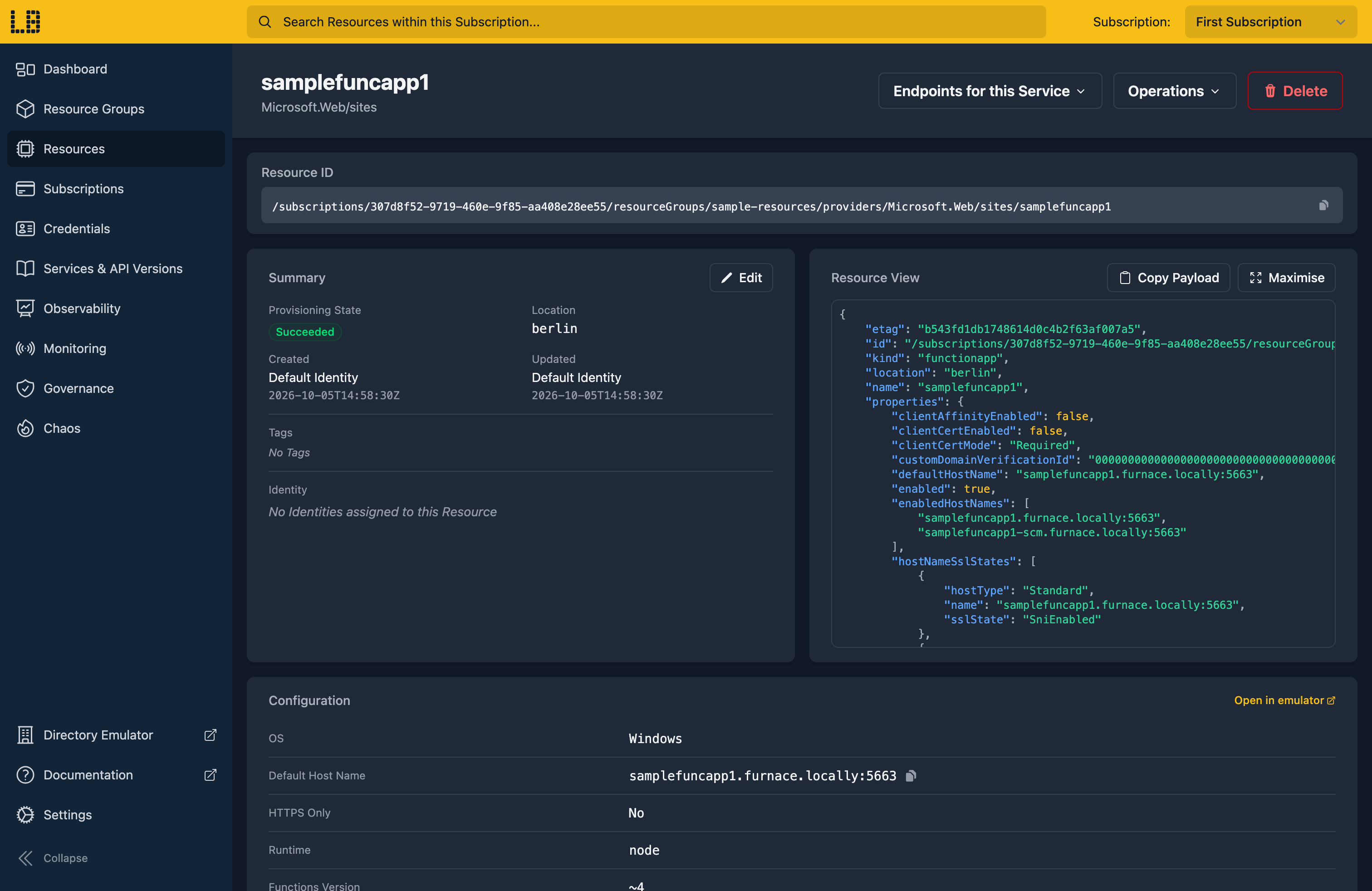This screenshot has width=1372, height=891.
Task: Click the Documentation help circle icon
Action: (x=25, y=775)
